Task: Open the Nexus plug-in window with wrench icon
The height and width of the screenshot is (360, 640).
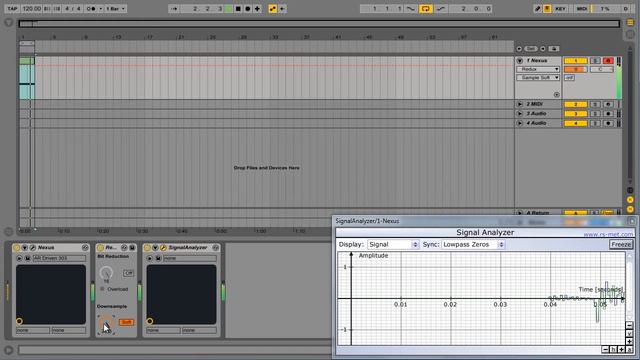Action: [33, 248]
